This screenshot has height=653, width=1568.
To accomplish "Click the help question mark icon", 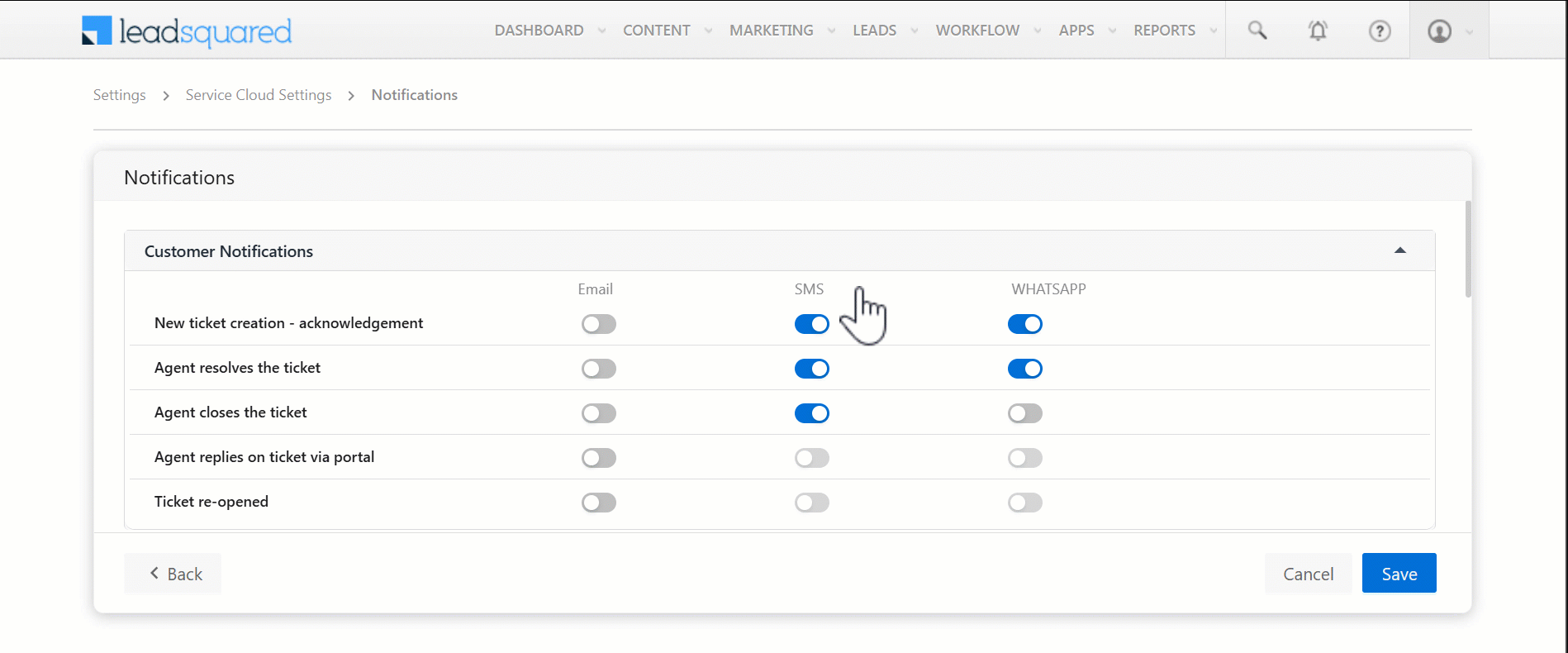I will click(1379, 31).
